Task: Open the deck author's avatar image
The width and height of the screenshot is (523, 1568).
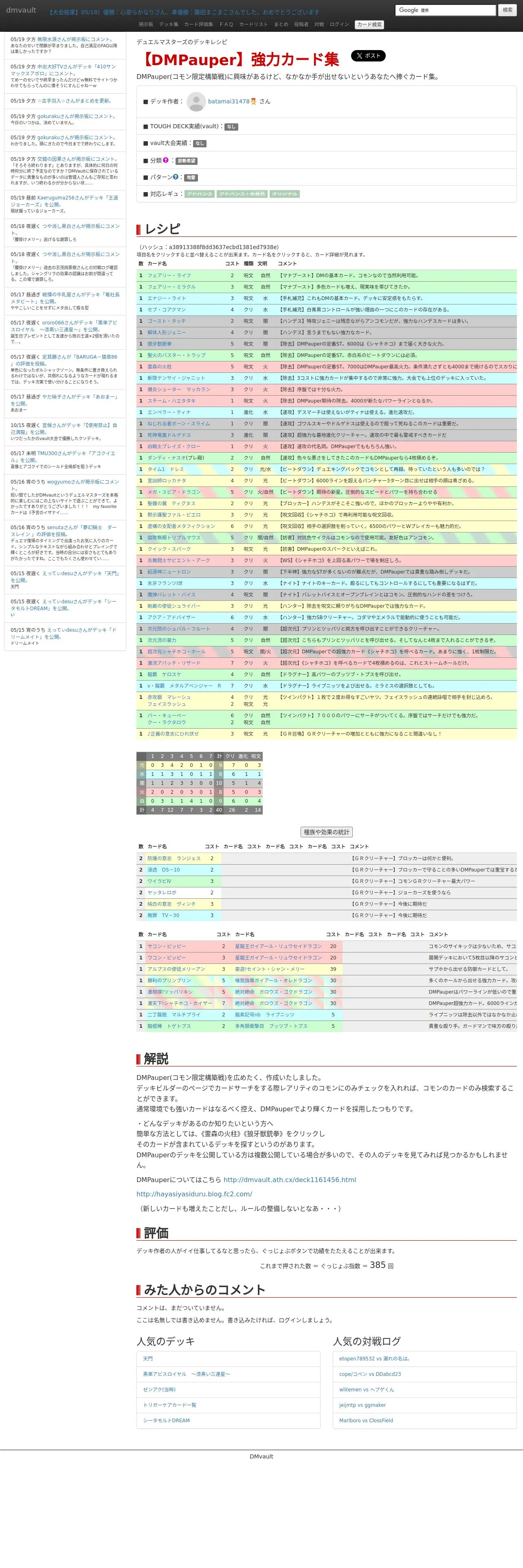Action: pyautogui.click(x=196, y=102)
